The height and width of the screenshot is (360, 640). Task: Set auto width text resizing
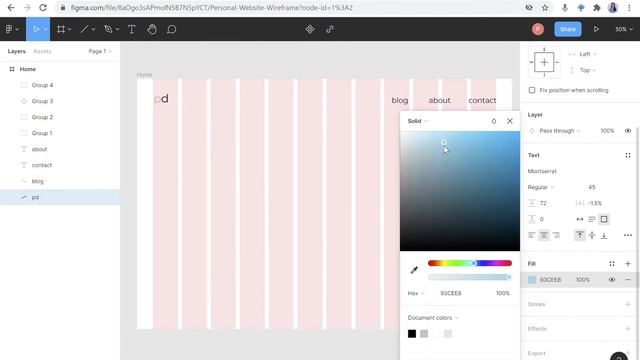point(580,219)
